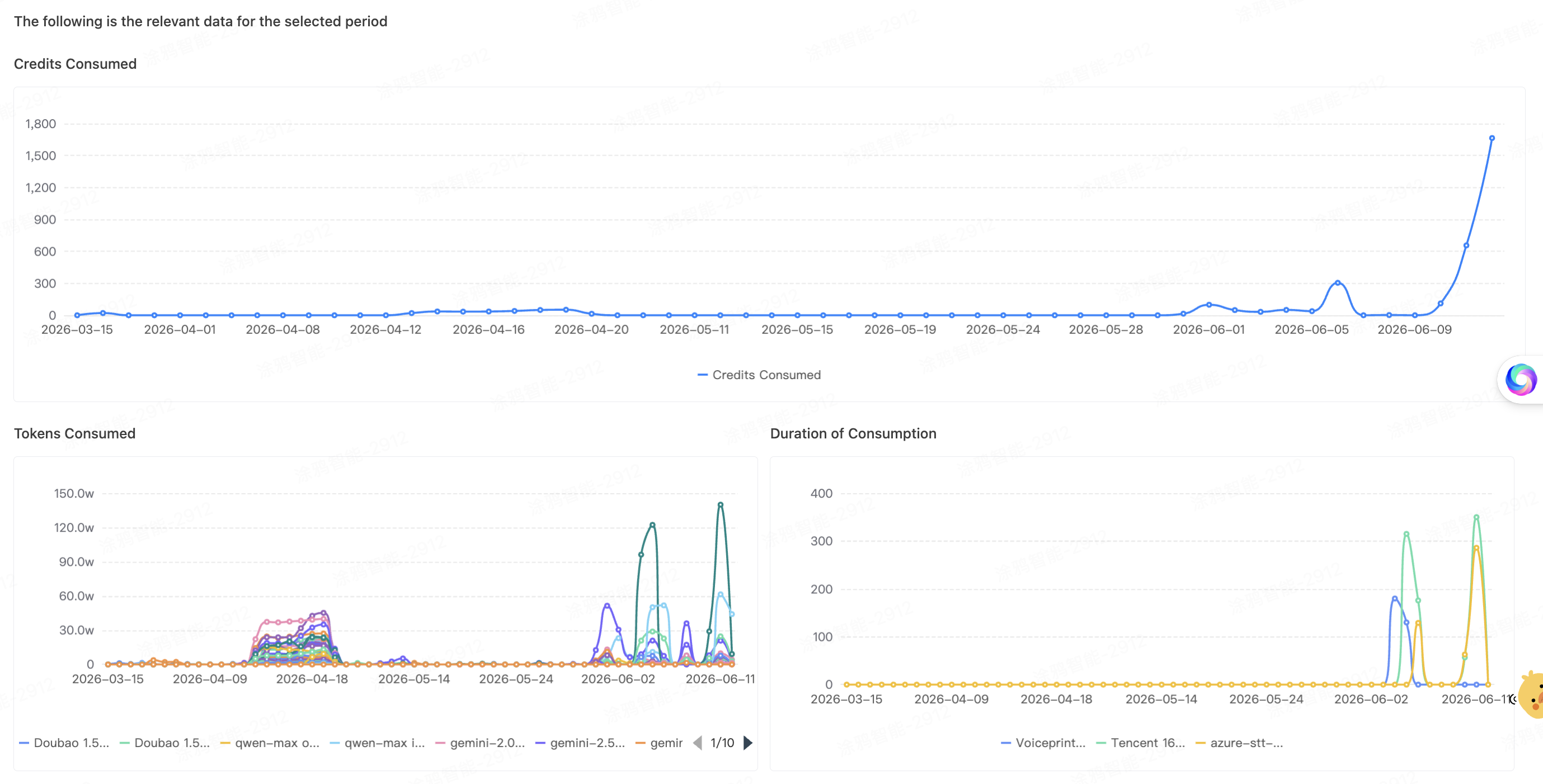Click the 2026-05-14 date label on Tokens chart

(x=414, y=678)
